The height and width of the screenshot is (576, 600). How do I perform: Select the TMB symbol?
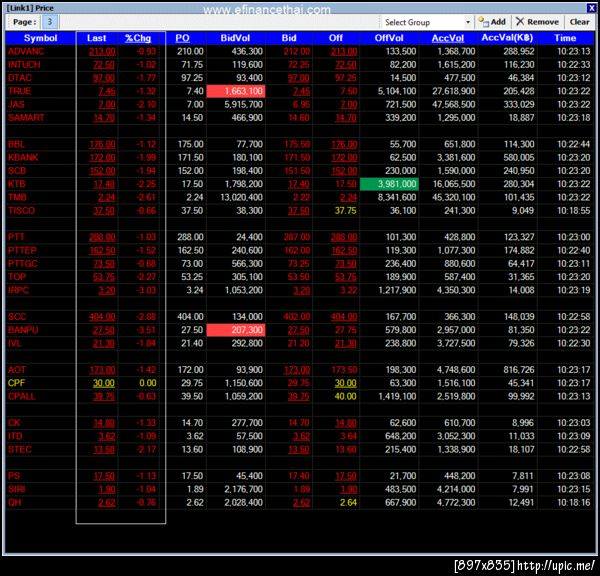(x=17, y=197)
